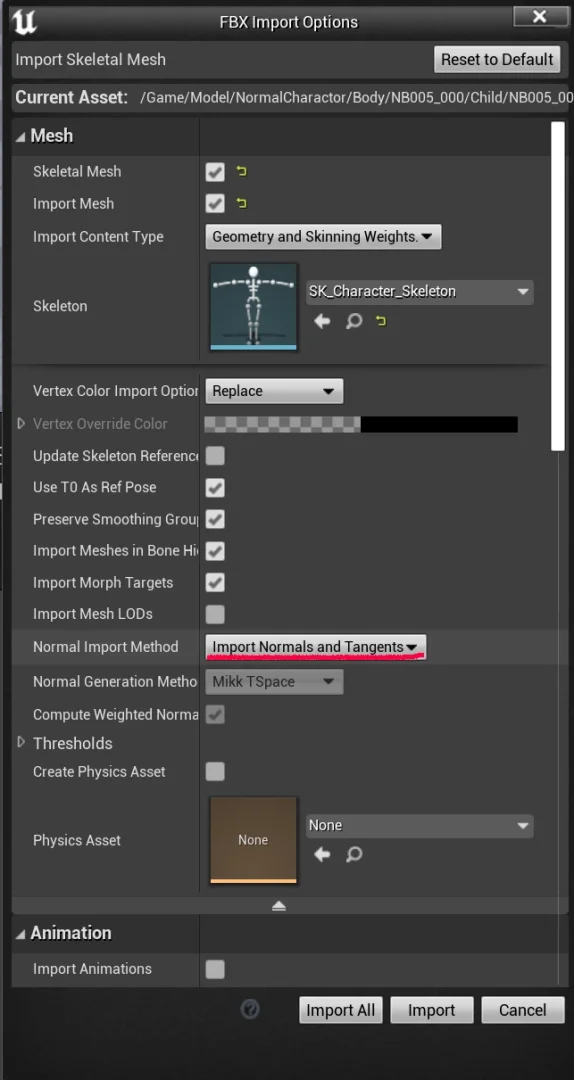Click the Import button
The height and width of the screenshot is (1080, 574).
point(431,1010)
